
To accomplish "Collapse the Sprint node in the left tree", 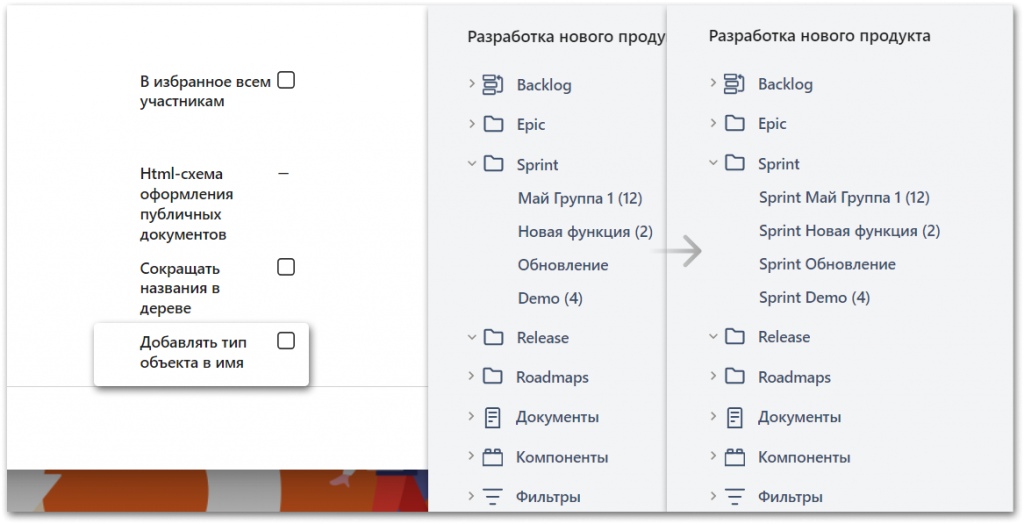I will 471,164.
